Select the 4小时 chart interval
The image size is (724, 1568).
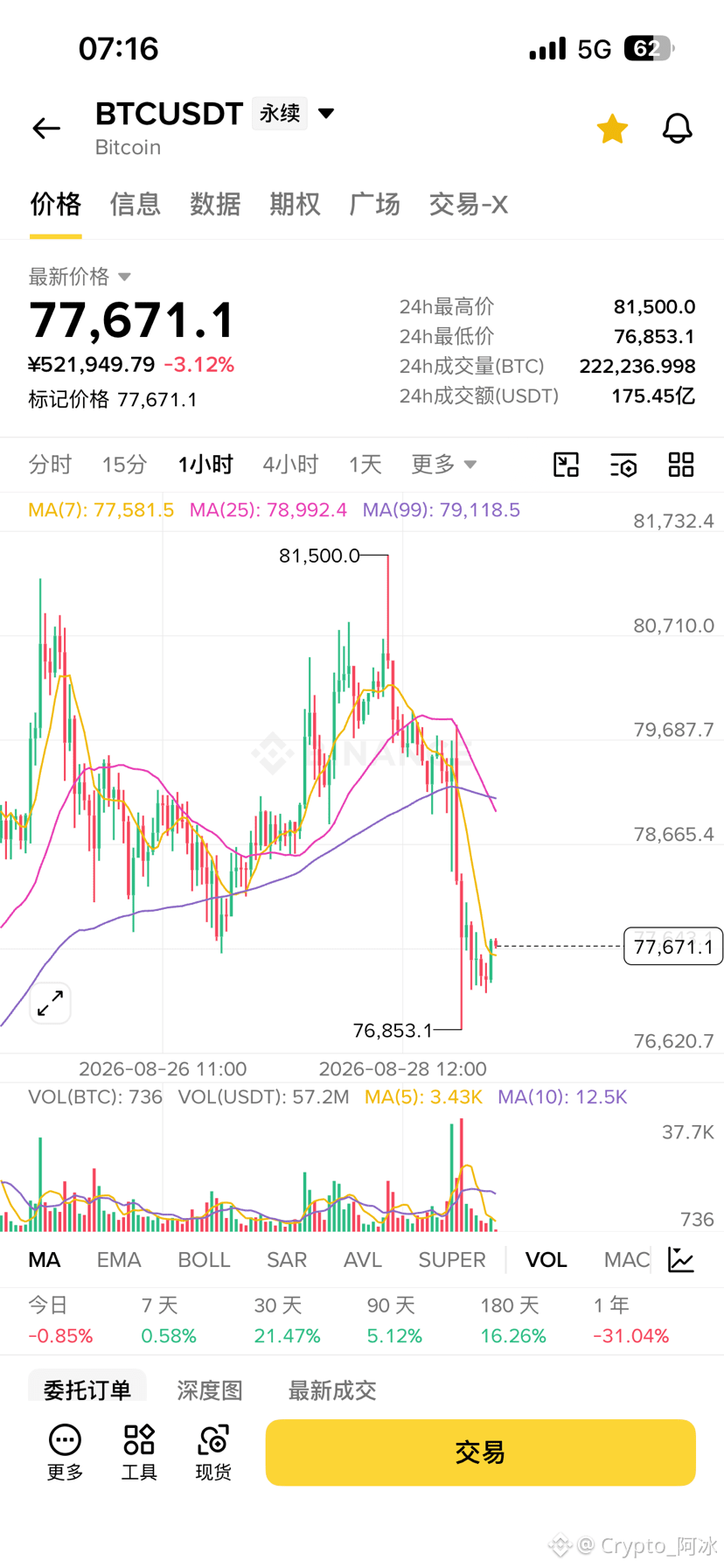pyautogui.click(x=290, y=465)
